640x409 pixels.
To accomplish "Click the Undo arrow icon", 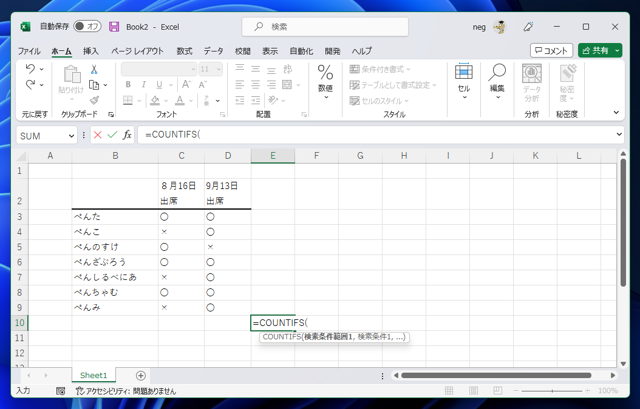I will [30, 69].
